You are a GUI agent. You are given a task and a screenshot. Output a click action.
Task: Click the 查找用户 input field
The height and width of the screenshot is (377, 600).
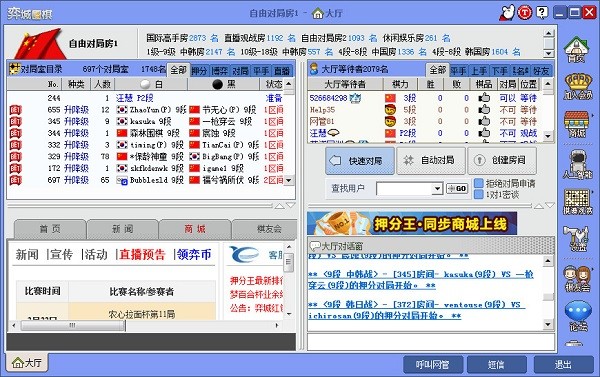point(405,188)
